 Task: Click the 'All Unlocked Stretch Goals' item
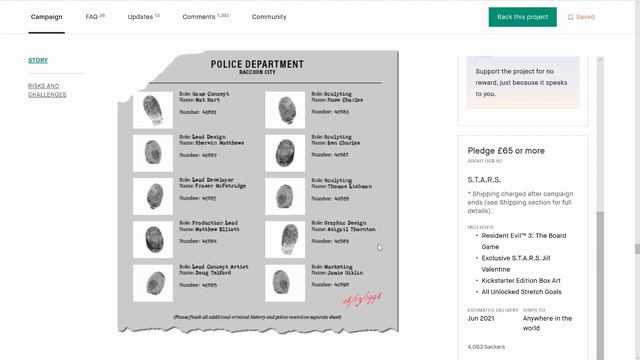[521, 292]
